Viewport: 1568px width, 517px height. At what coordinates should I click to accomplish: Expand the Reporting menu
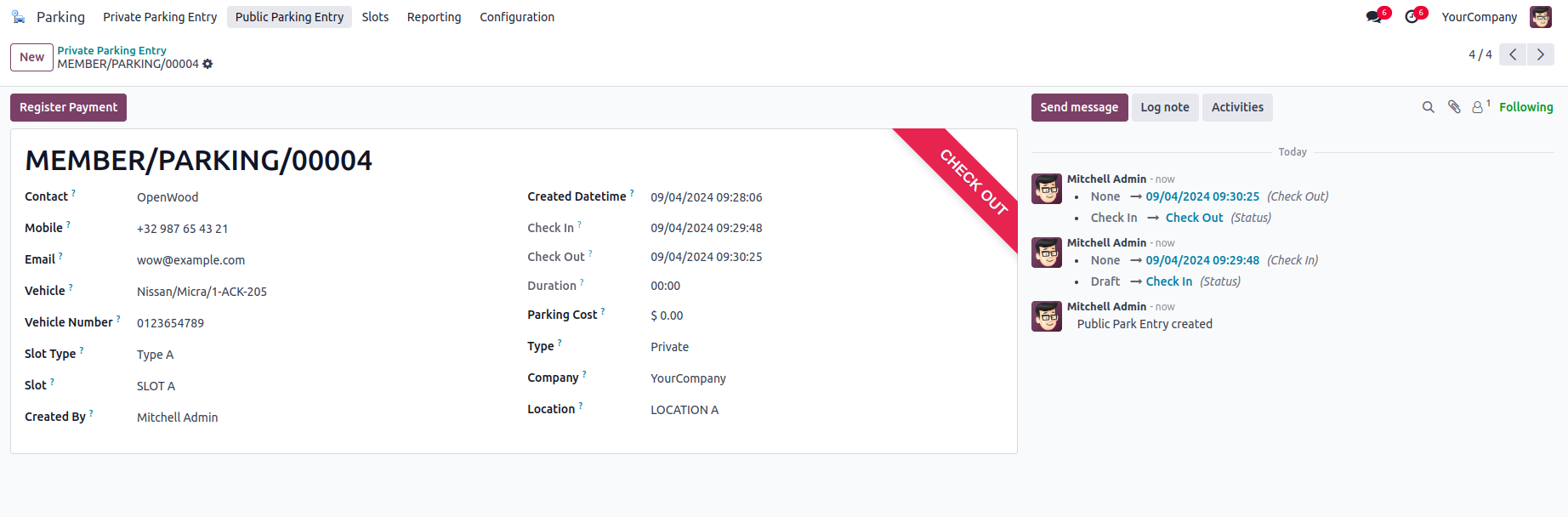coord(434,17)
